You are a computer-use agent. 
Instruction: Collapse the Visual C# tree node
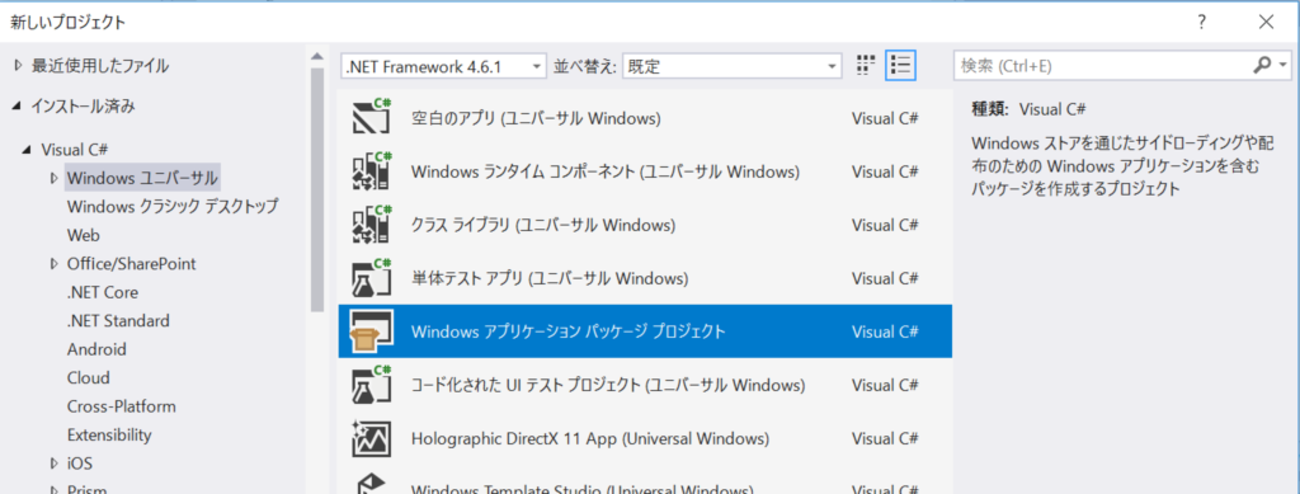pos(28,150)
